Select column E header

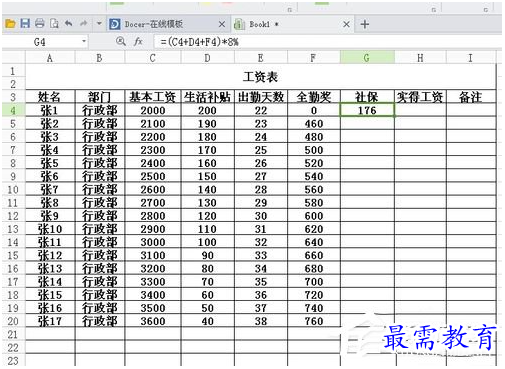pyautogui.click(x=261, y=58)
